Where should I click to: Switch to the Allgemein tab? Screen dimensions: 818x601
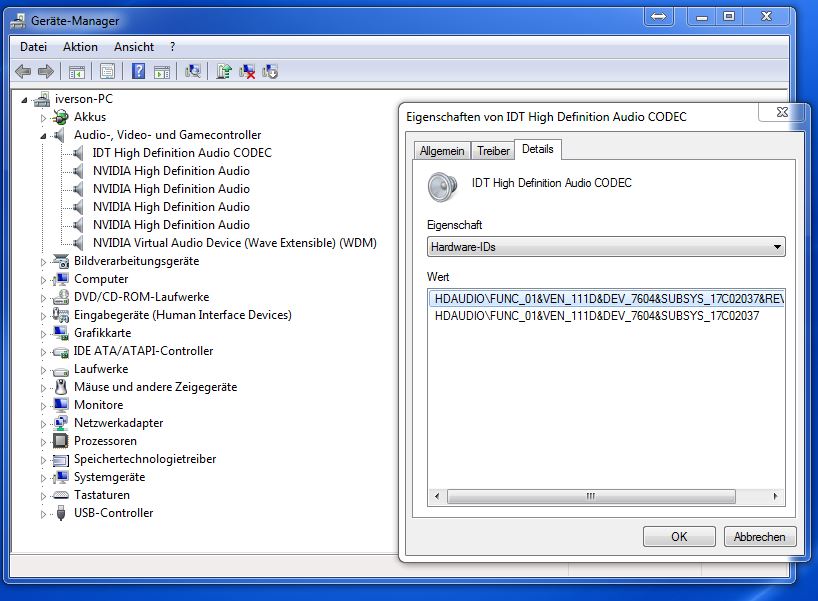coord(442,151)
